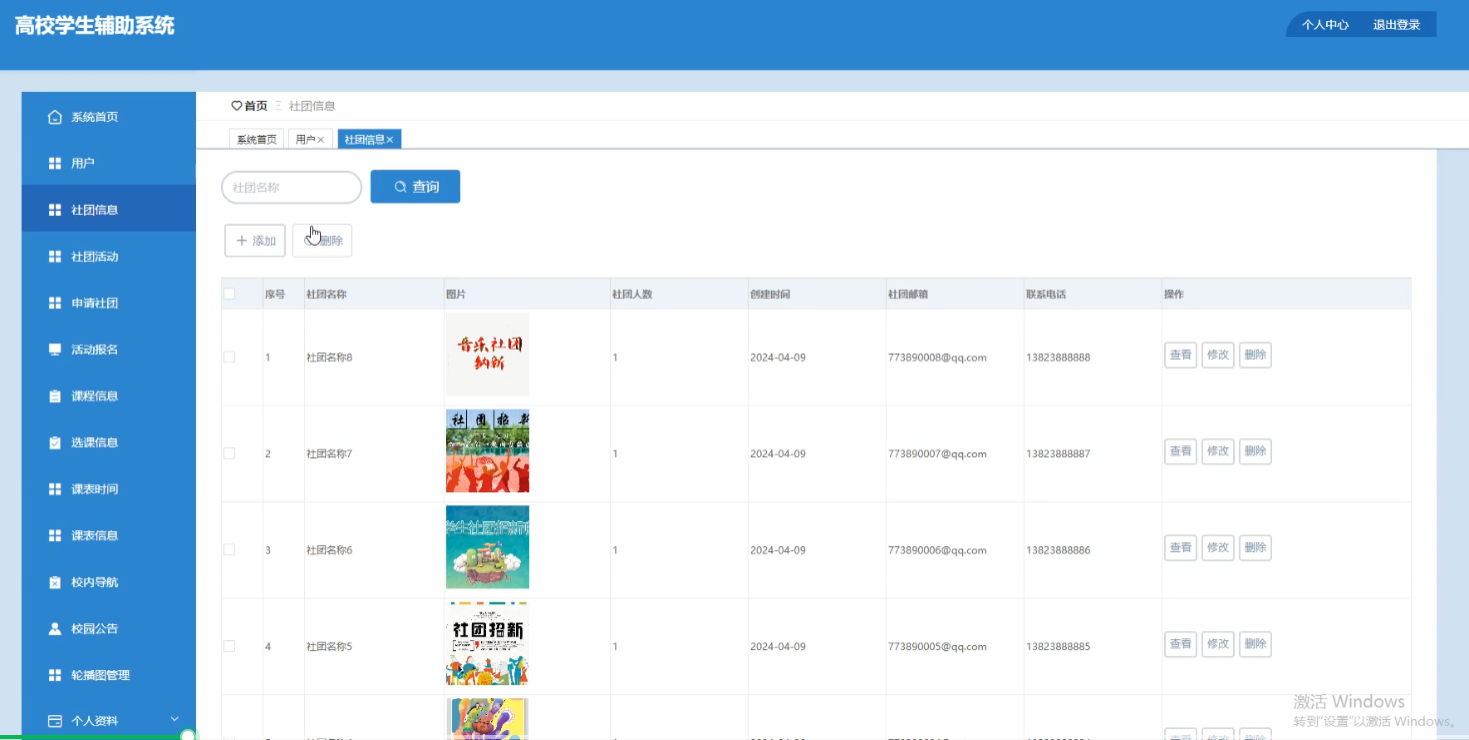
Task: Open the 社团名称6 club image thumbnail
Action: (x=487, y=547)
